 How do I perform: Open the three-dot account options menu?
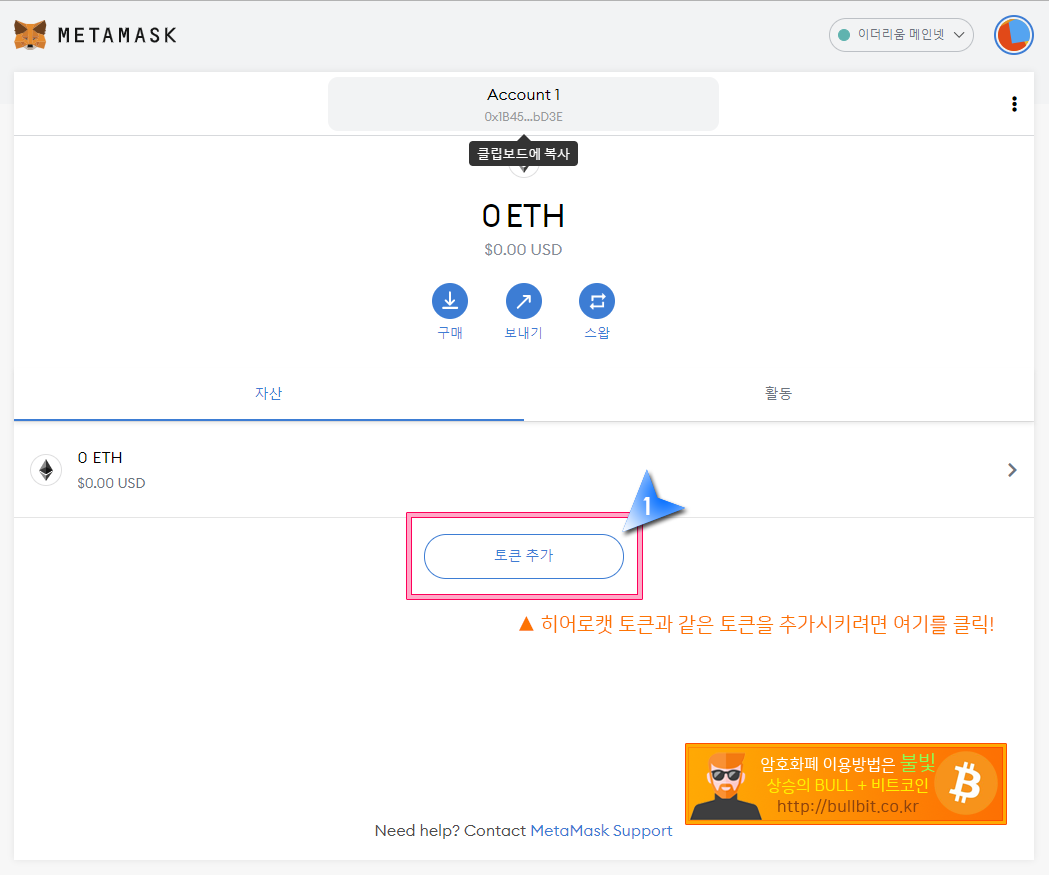pyautogui.click(x=1014, y=104)
